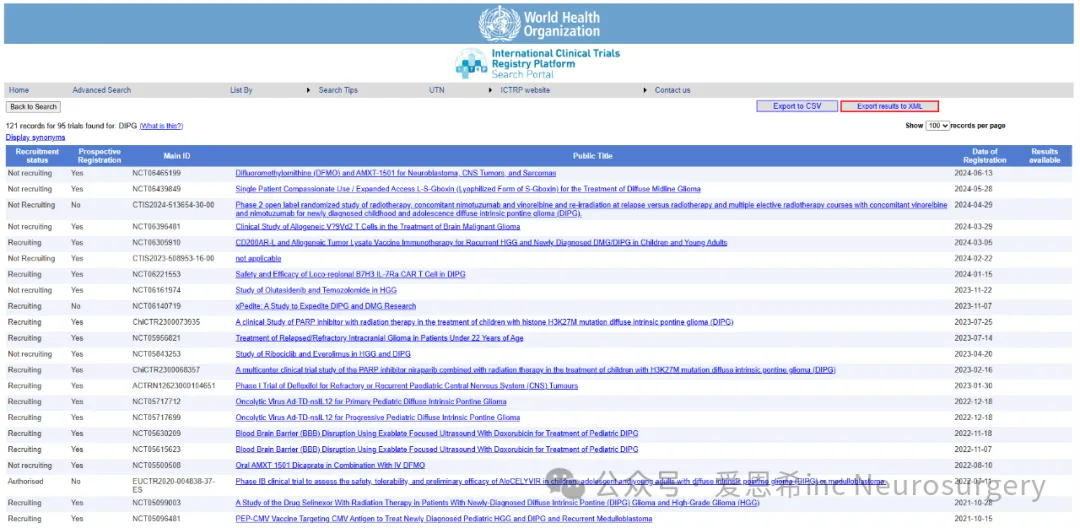The width and height of the screenshot is (1080, 528).
Task: Click Export results to XML button
Action: [889, 106]
